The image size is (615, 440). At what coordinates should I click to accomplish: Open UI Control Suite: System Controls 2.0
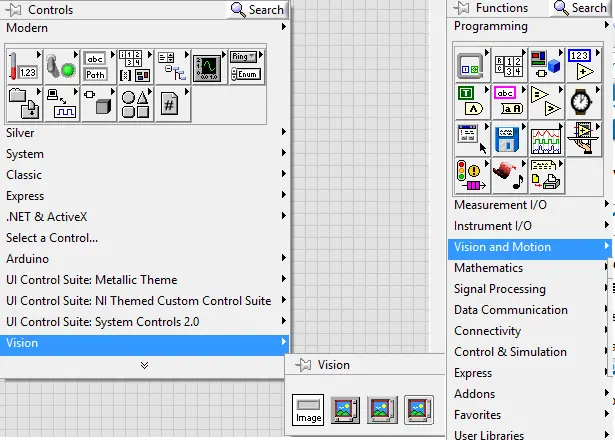[144, 322]
